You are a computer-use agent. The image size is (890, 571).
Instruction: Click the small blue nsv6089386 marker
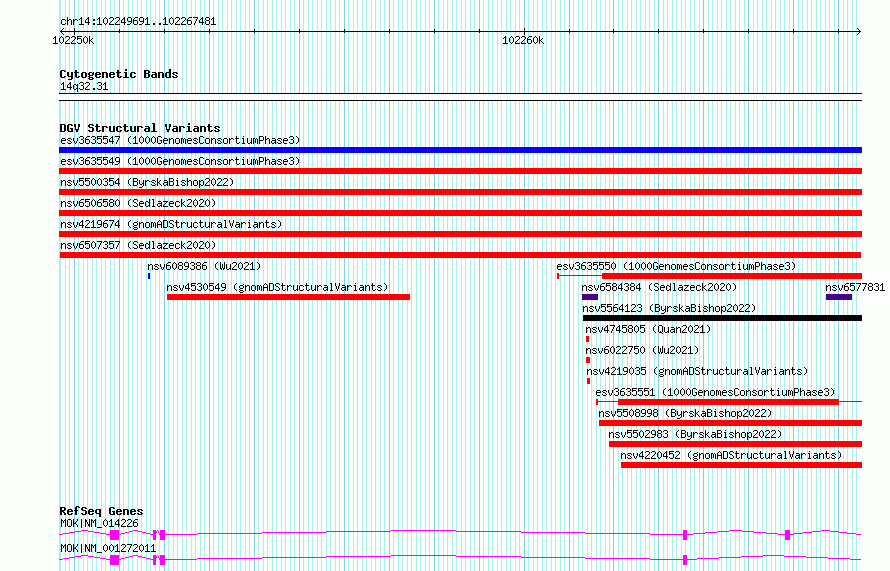[x=149, y=276]
